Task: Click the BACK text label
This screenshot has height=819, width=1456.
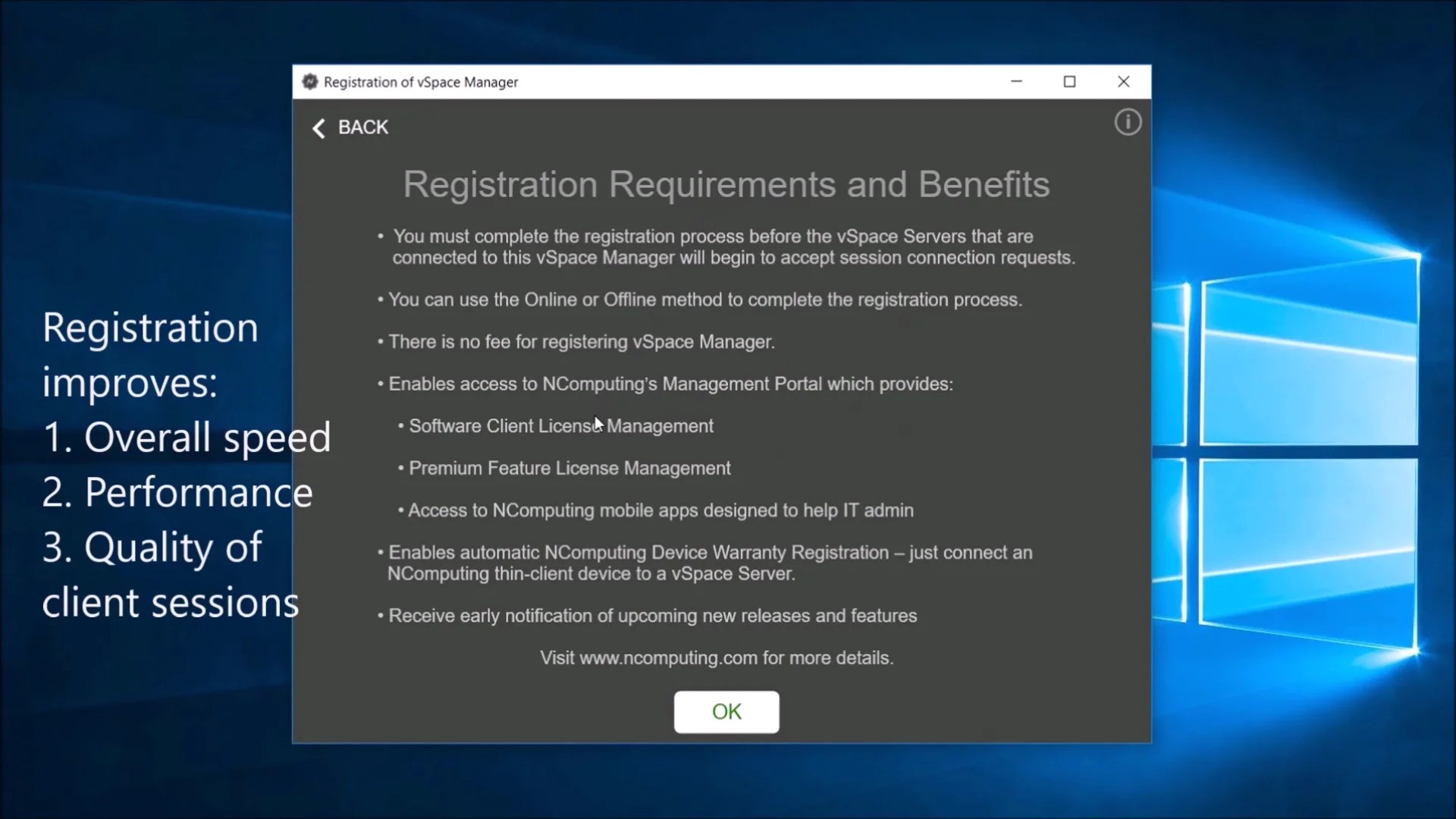Action: point(362,127)
